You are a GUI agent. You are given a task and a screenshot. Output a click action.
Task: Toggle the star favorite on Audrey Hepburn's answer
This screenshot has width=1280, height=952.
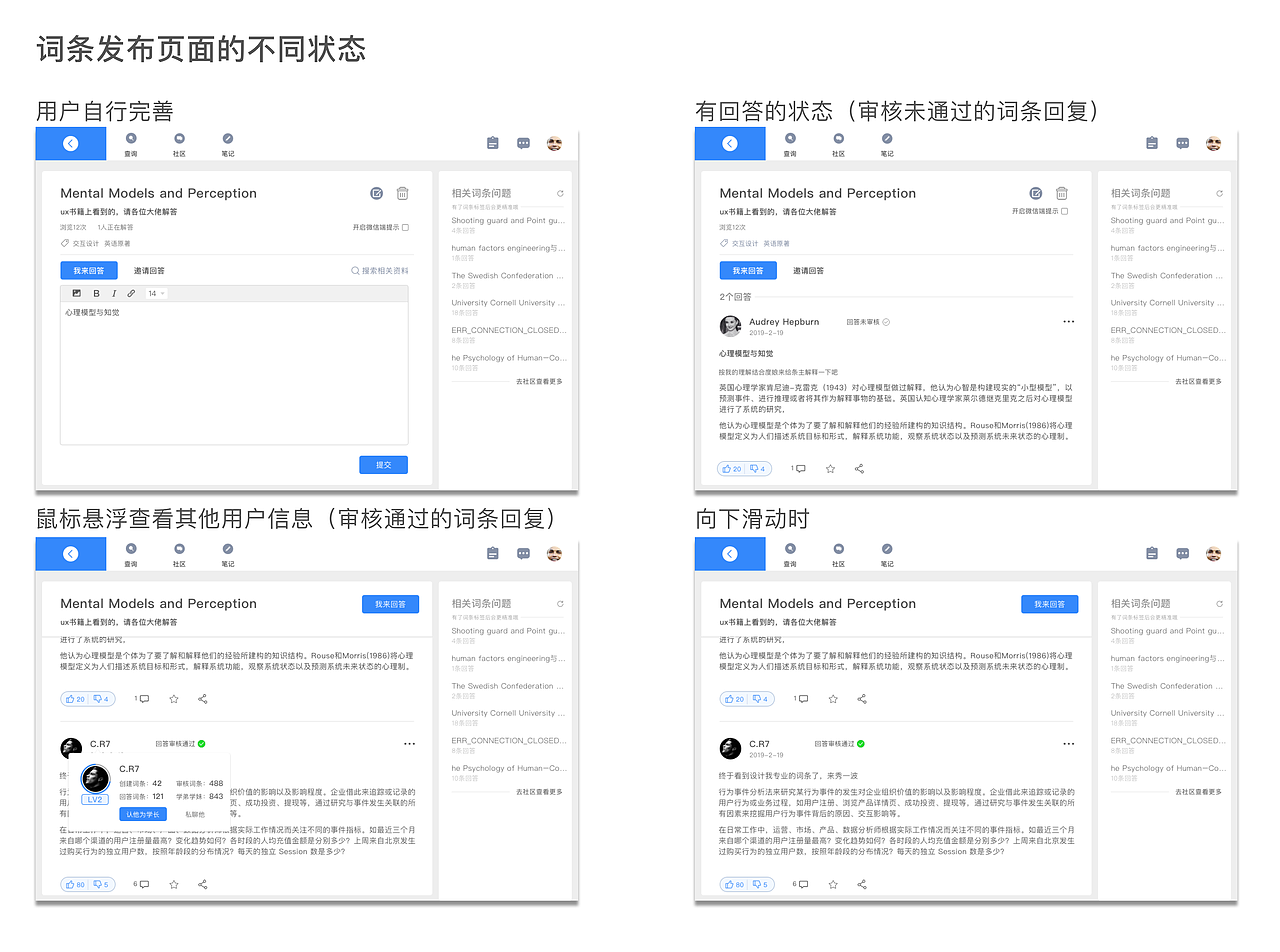pos(831,468)
